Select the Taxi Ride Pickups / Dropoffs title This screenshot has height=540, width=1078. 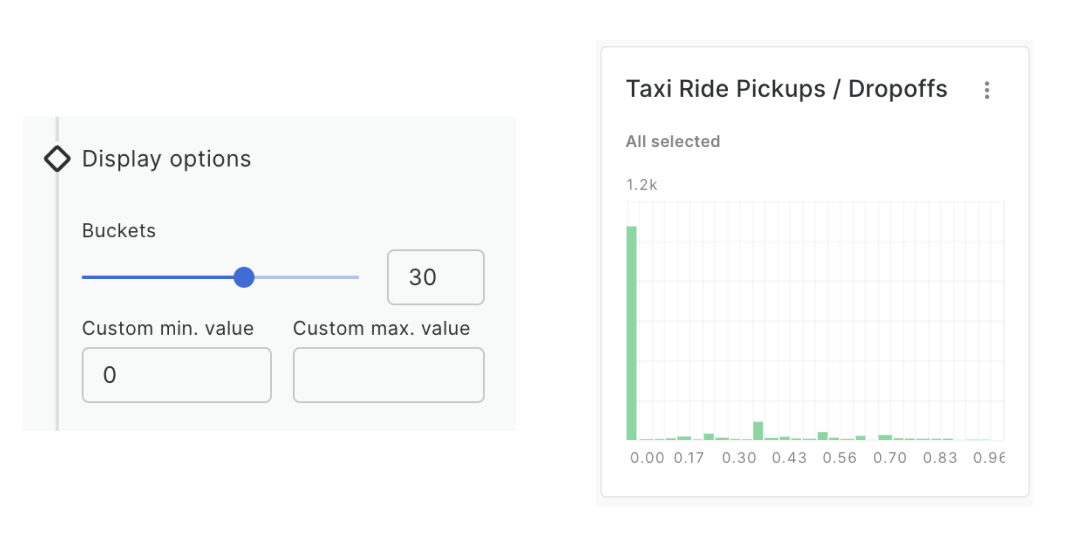[x=786, y=89]
